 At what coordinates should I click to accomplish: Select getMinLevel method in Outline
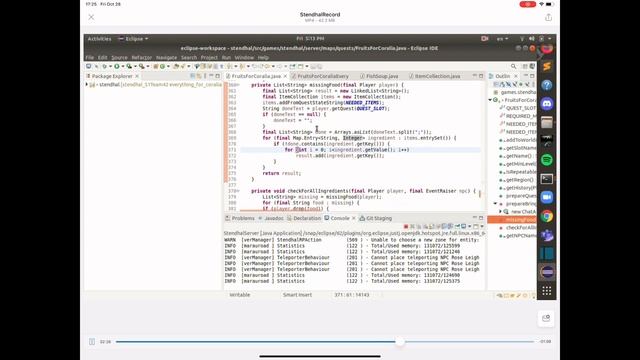pyautogui.click(x=518, y=164)
